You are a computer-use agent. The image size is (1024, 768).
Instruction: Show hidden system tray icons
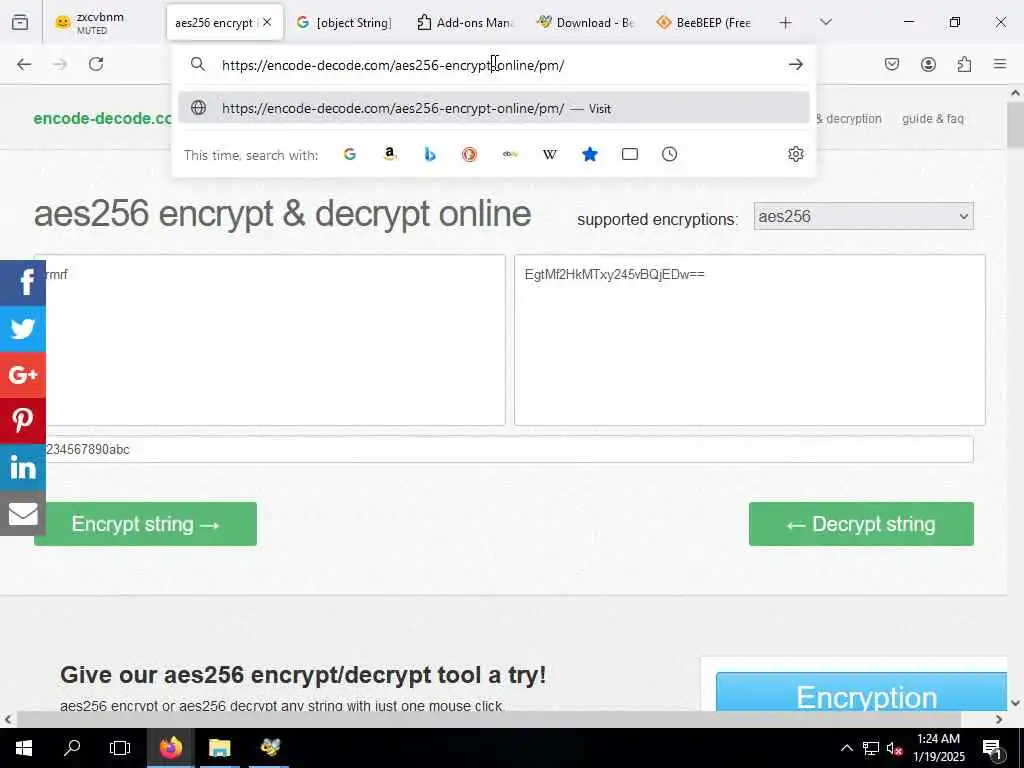(846, 748)
